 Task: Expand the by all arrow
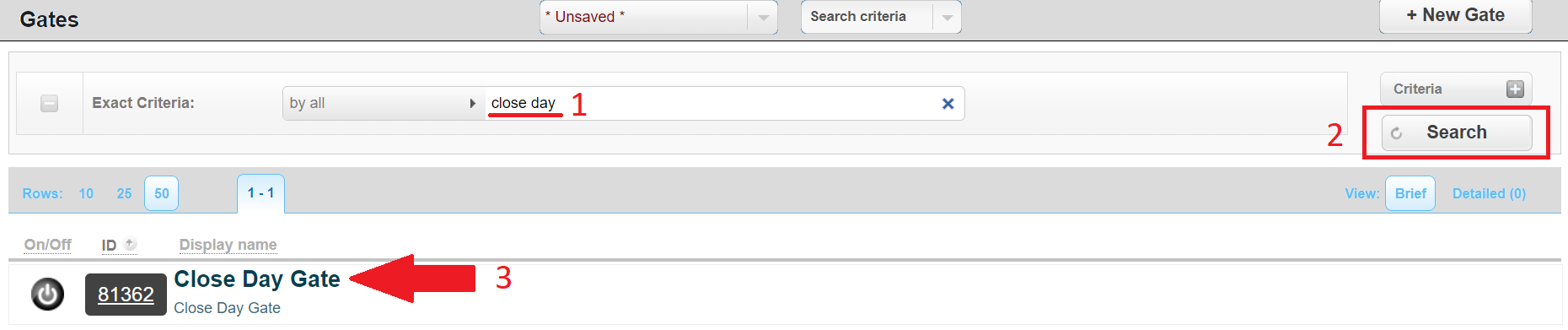point(472,103)
